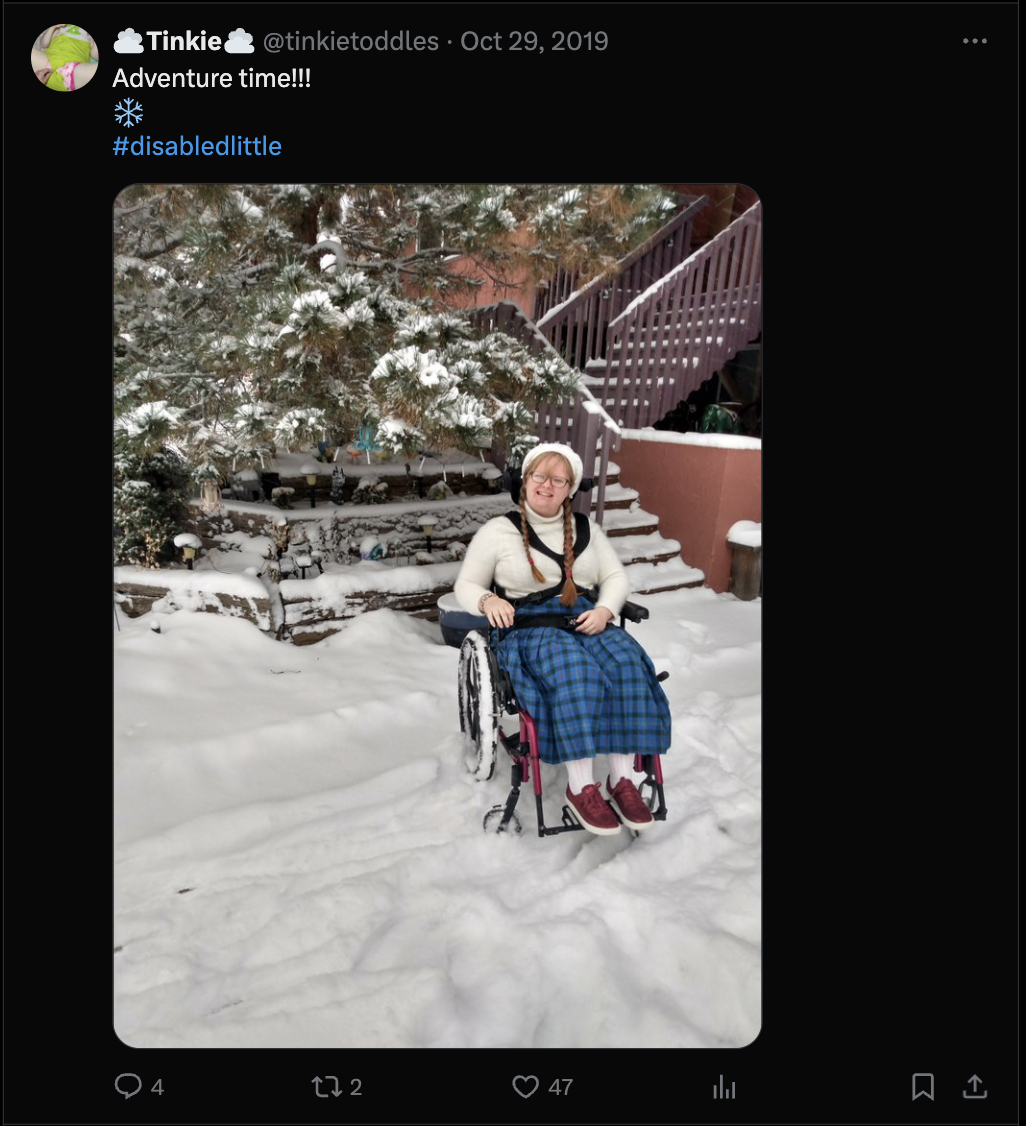Viewport: 1026px width, 1126px height.
Task: Like the tweet with heart icon
Action: pos(526,1087)
